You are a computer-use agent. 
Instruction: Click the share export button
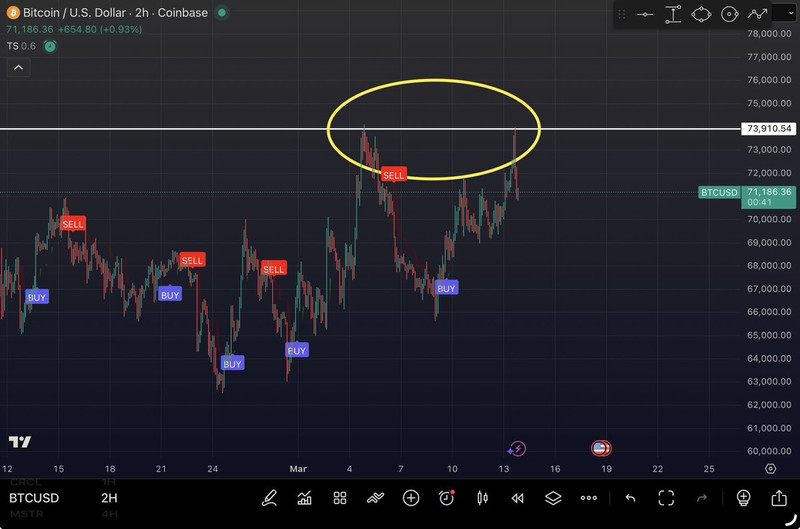(x=779, y=498)
